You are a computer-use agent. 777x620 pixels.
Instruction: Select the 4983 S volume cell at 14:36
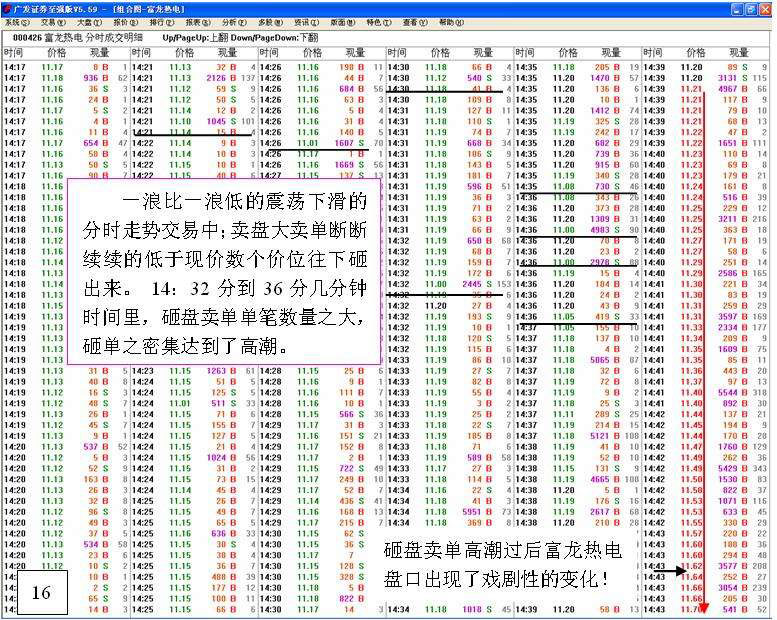[606, 229]
